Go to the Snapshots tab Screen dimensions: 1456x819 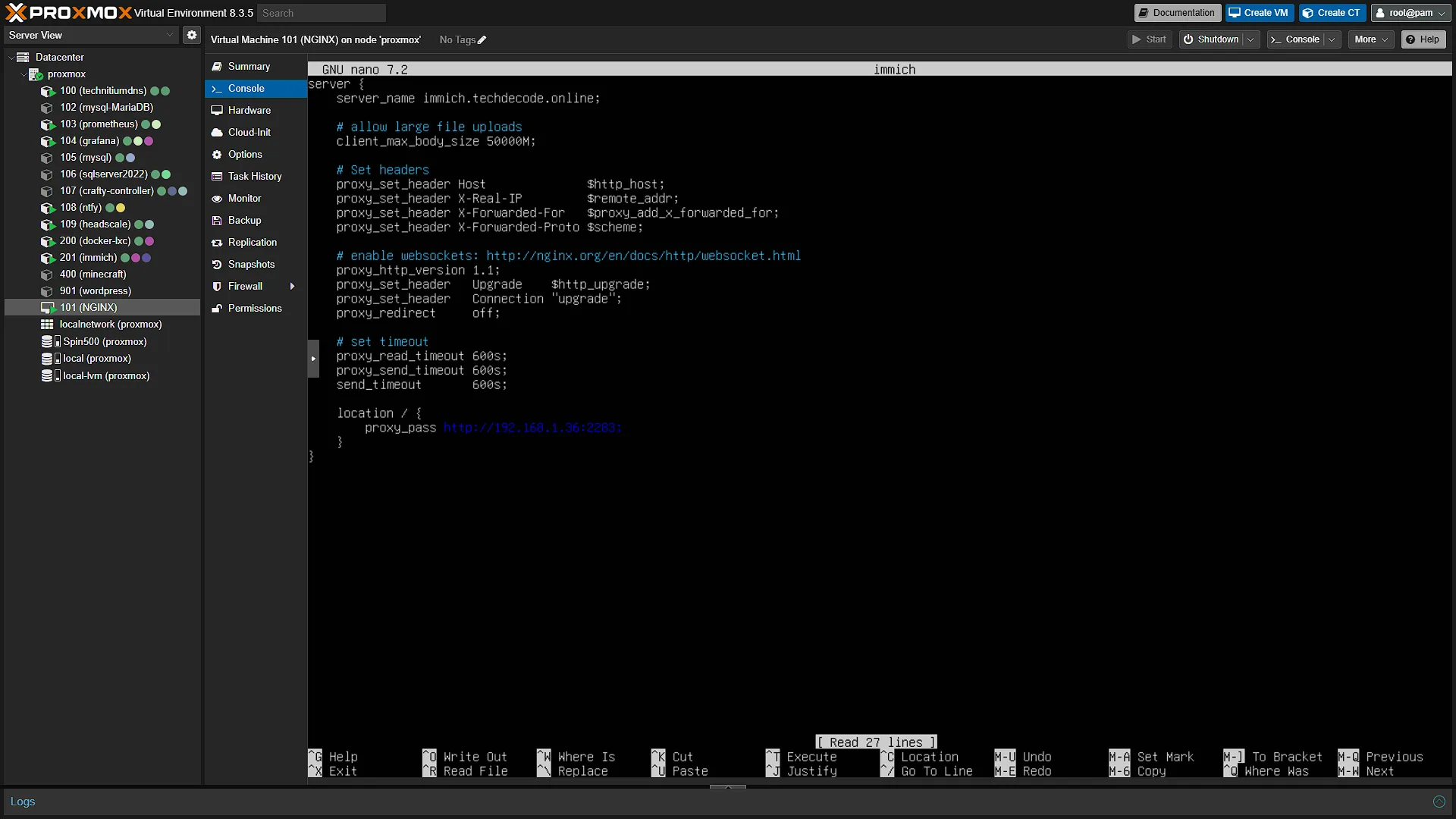(256, 265)
